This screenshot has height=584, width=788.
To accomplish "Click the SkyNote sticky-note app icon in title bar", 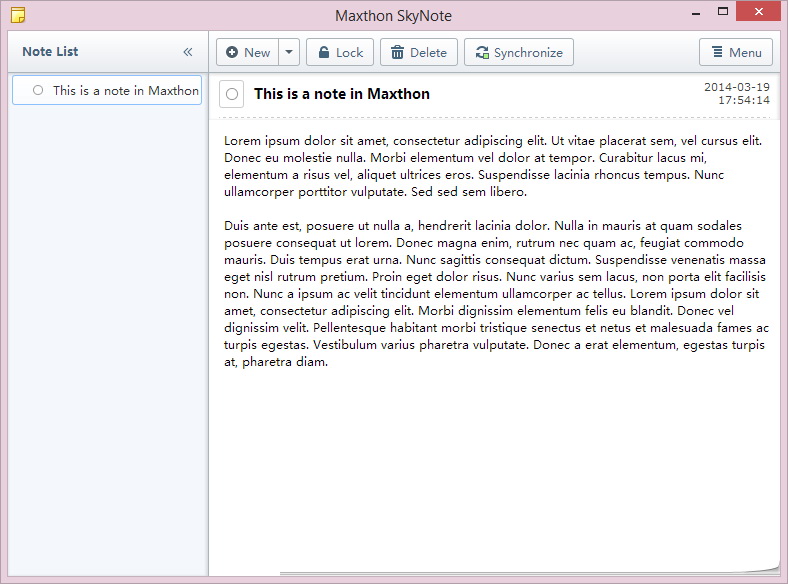I will click(18, 15).
